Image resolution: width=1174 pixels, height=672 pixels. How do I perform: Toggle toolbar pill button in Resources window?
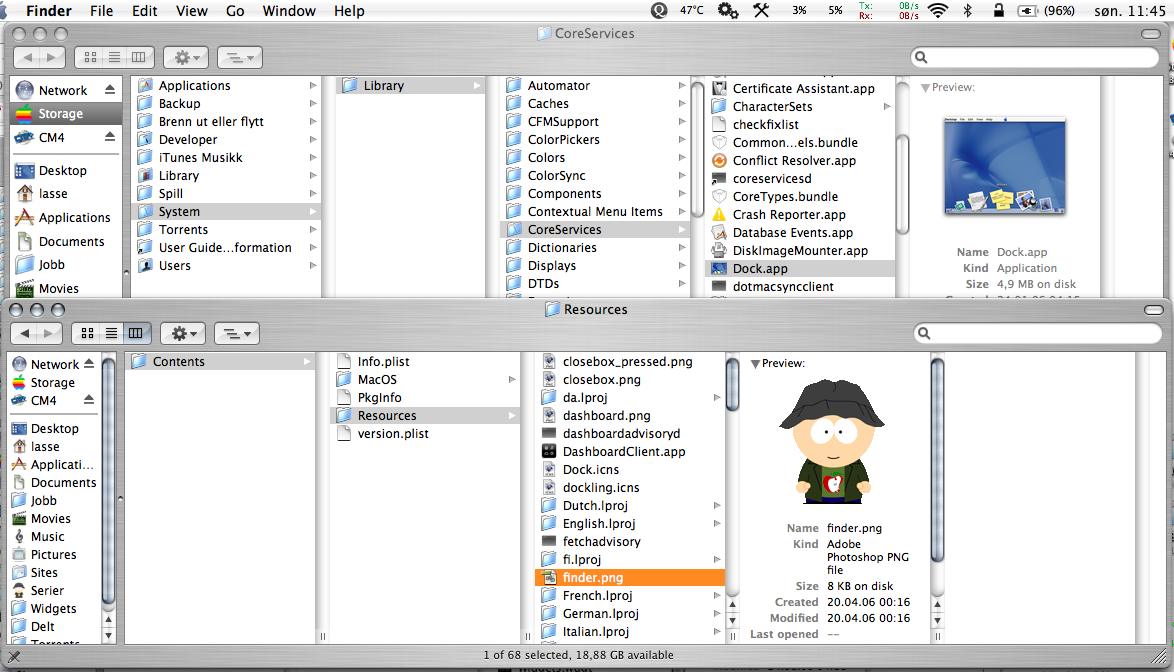1154,310
